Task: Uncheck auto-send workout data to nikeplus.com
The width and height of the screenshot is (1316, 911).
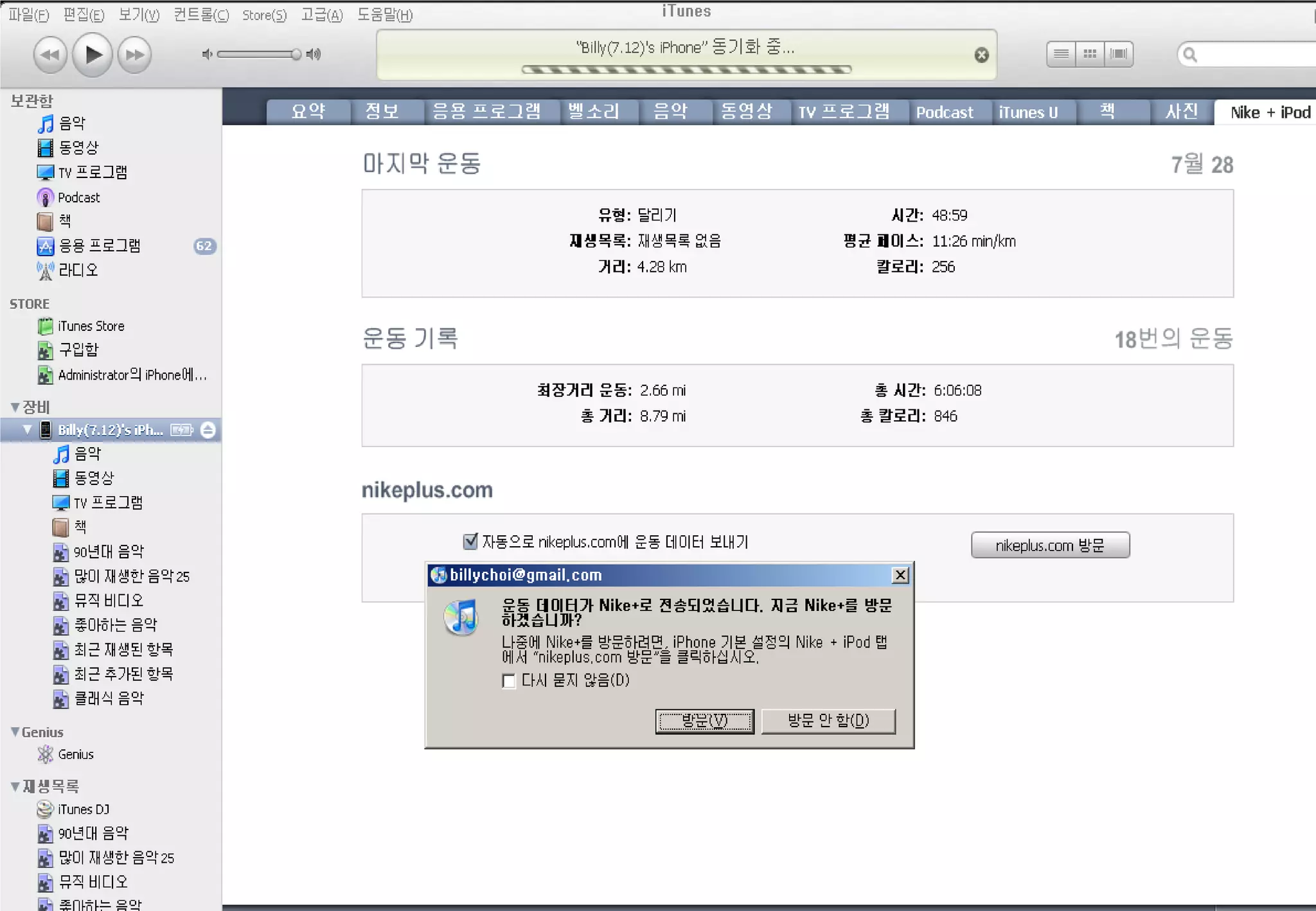Action: point(470,542)
